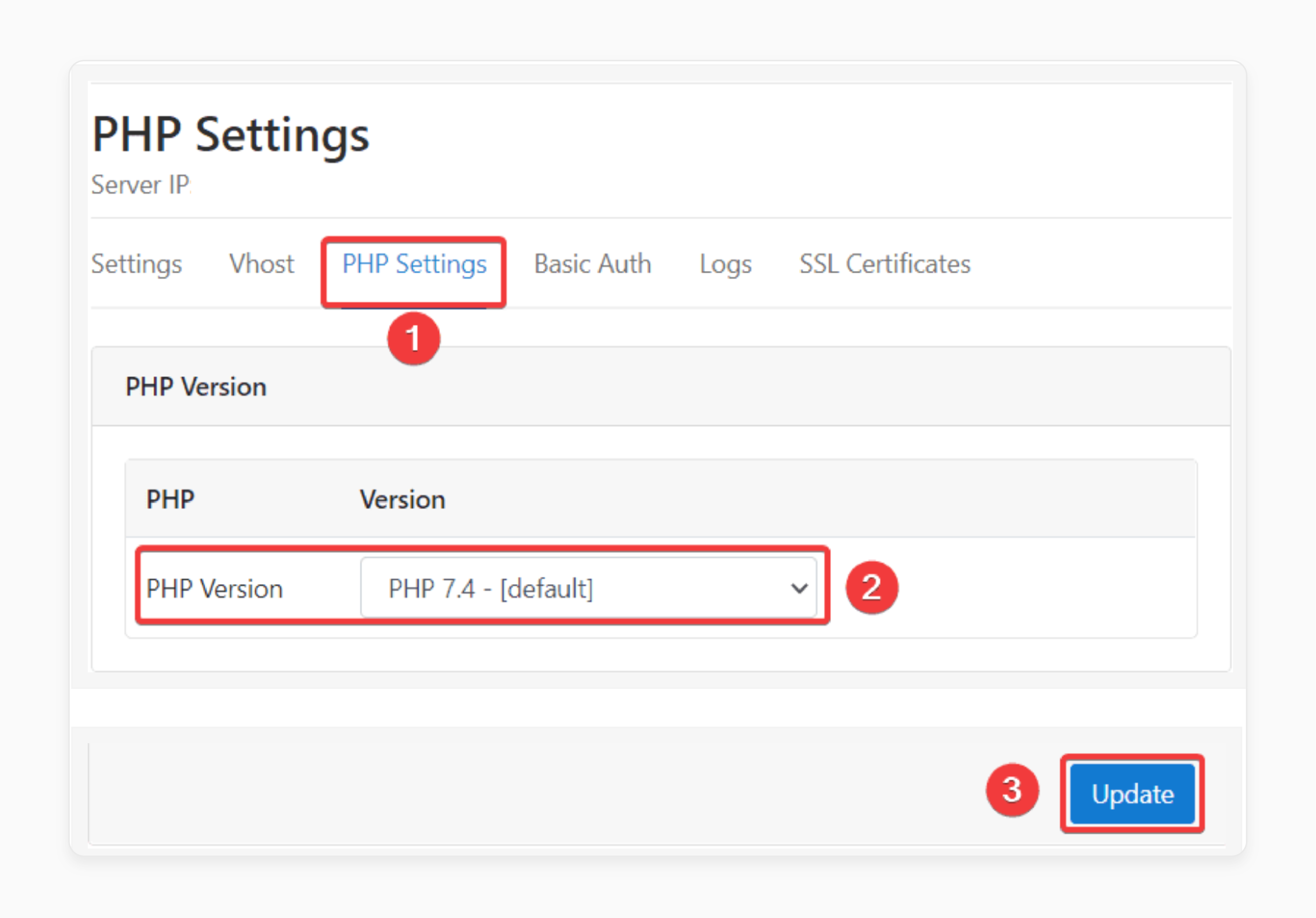This screenshot has height=918, width=1316.
Task: Switch to the Vhost tab
Action: point(261,264)
